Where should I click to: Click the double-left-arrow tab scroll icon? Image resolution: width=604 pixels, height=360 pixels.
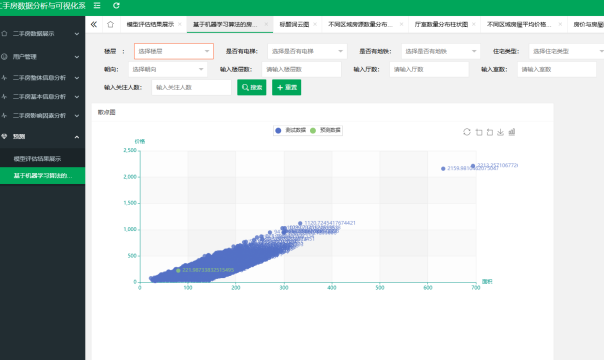click(94, 24)
